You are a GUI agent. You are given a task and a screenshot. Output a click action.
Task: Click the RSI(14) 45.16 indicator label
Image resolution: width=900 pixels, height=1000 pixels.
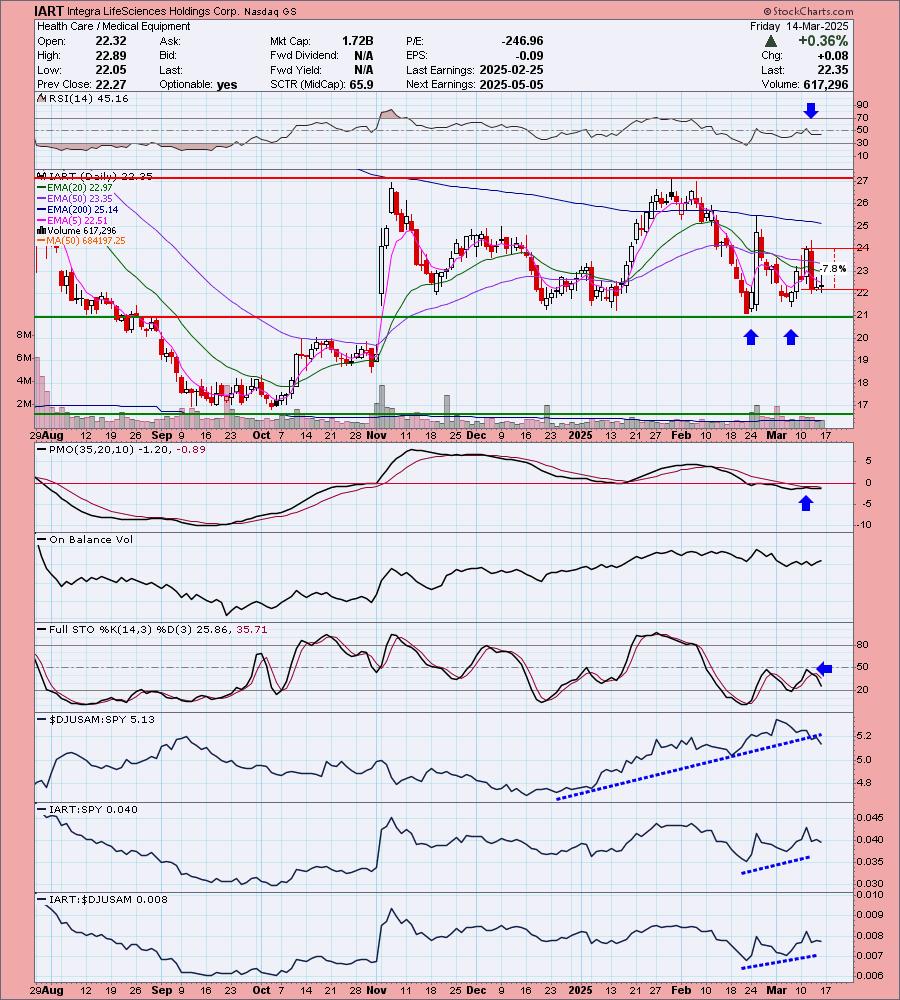click(x=84, y=98)
